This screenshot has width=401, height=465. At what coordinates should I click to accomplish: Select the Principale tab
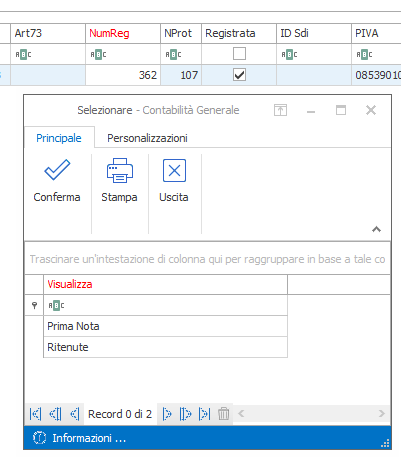(59, 138)
